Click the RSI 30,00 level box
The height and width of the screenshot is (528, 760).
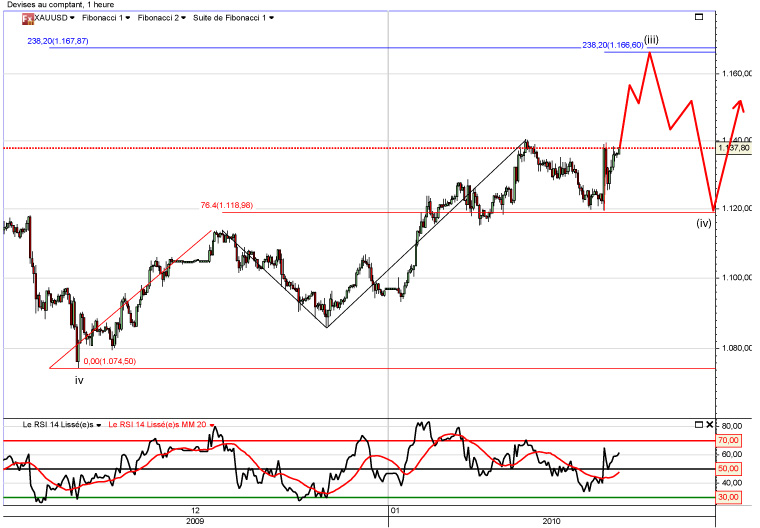pyautogui.click(x=728, y=497)
